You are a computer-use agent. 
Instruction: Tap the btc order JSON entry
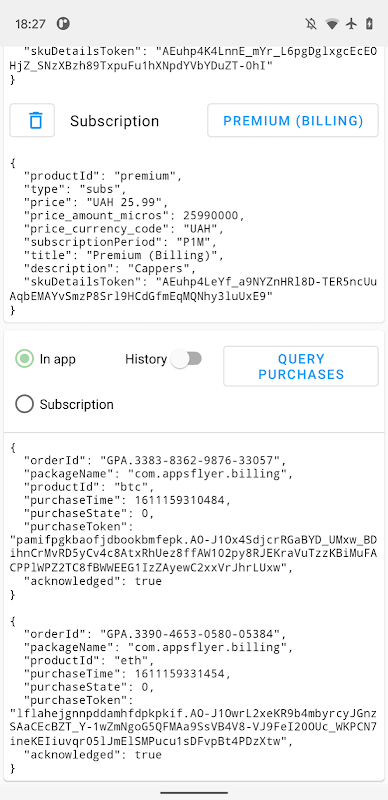tap(194, 521)
